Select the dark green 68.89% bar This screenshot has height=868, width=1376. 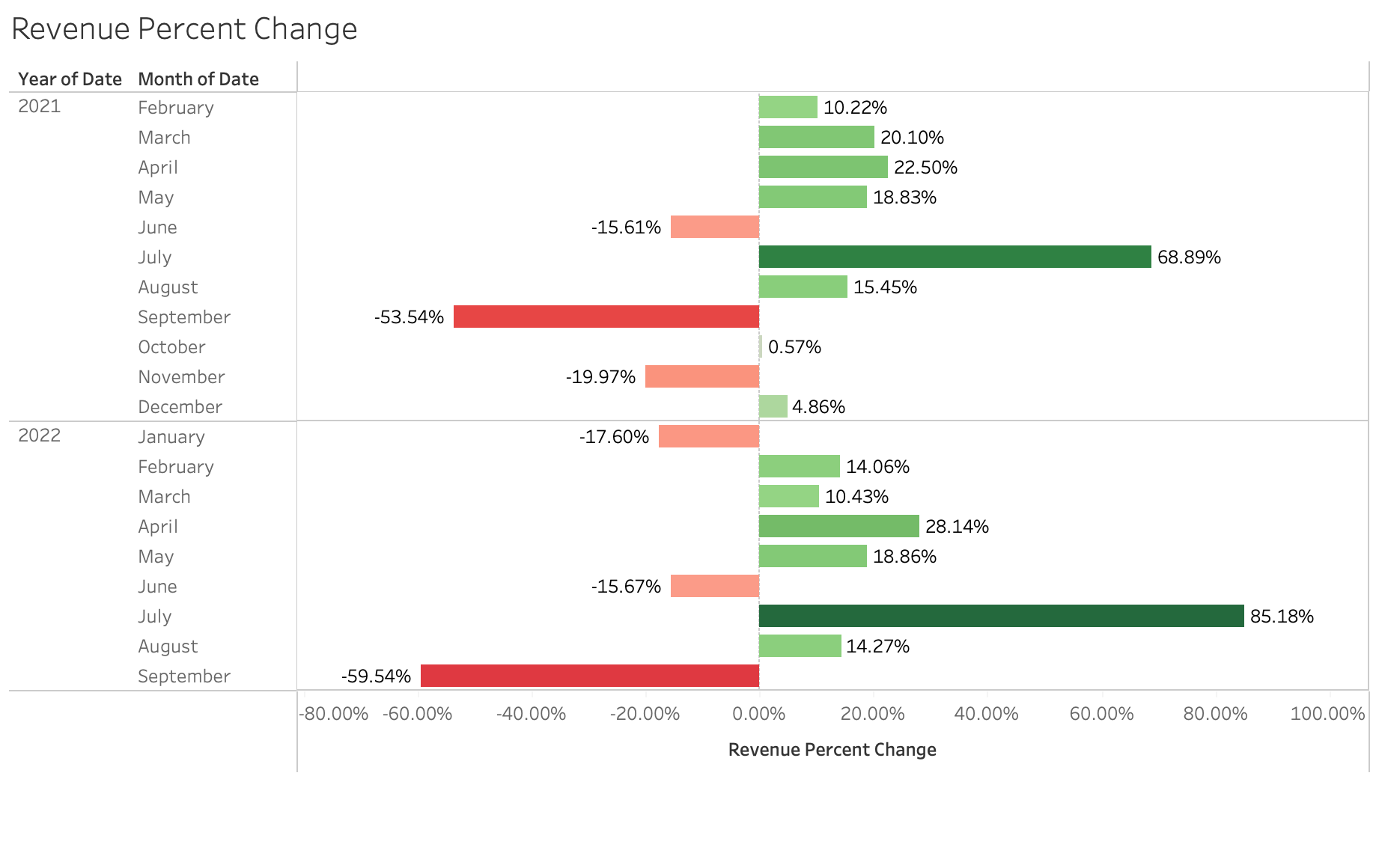(955, 257)
